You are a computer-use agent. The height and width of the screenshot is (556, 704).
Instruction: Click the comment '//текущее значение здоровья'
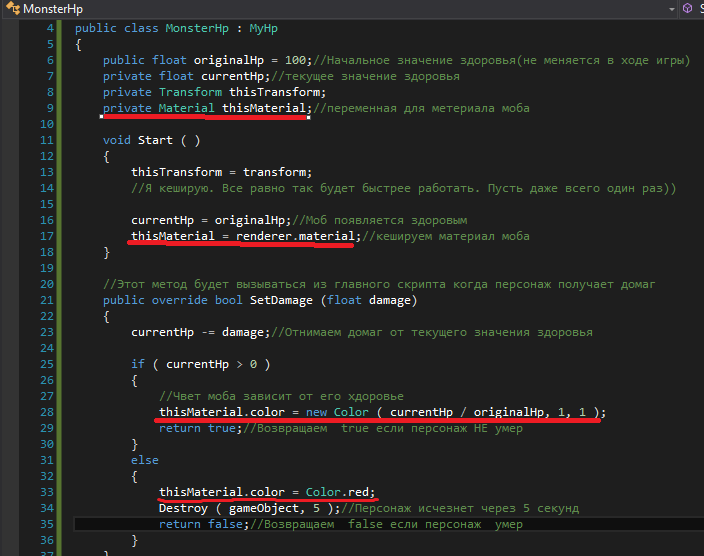365,76
